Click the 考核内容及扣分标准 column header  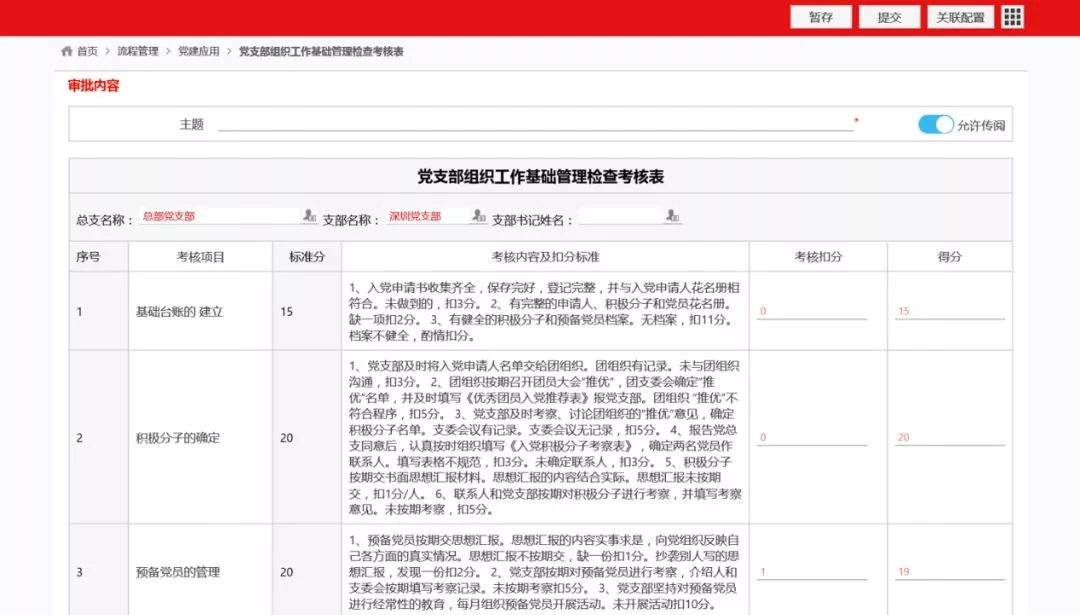pos(545,257)
